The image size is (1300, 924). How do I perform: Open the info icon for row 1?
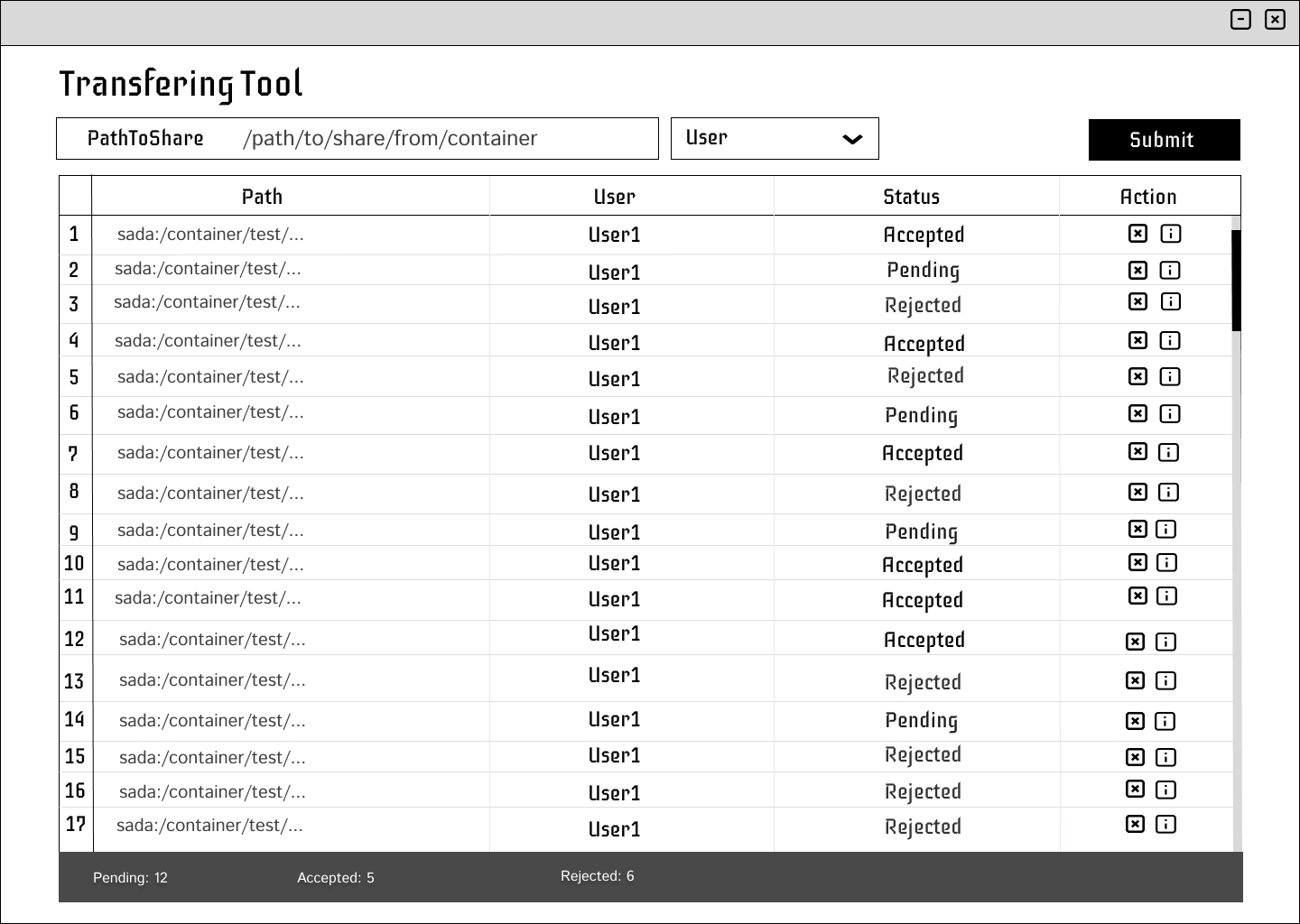(1170, 234)
